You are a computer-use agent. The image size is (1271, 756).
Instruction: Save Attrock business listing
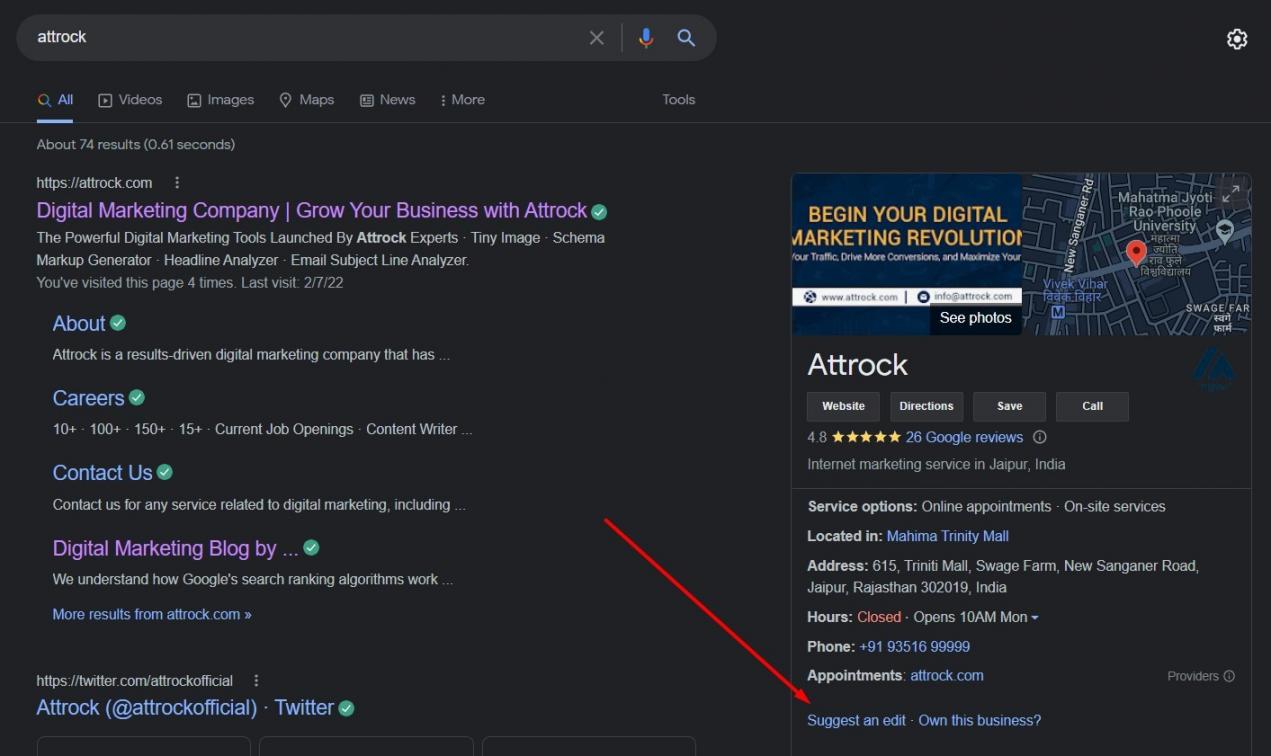pos(1009,406)
